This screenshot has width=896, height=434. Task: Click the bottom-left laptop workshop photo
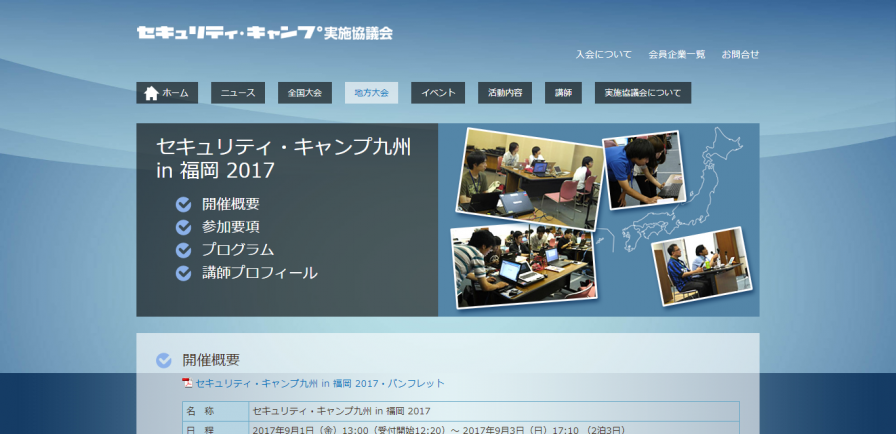click(x=525, y=265)
